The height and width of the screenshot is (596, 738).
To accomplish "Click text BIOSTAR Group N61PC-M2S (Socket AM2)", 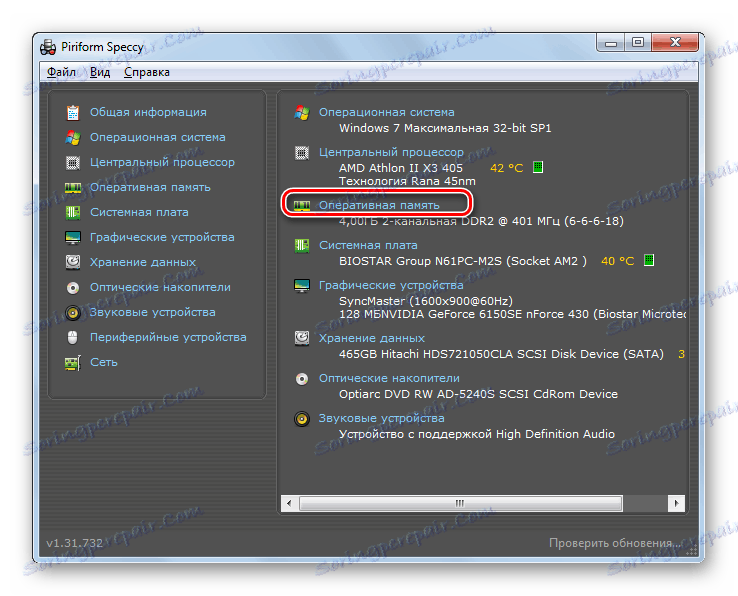I will (463, 261).
